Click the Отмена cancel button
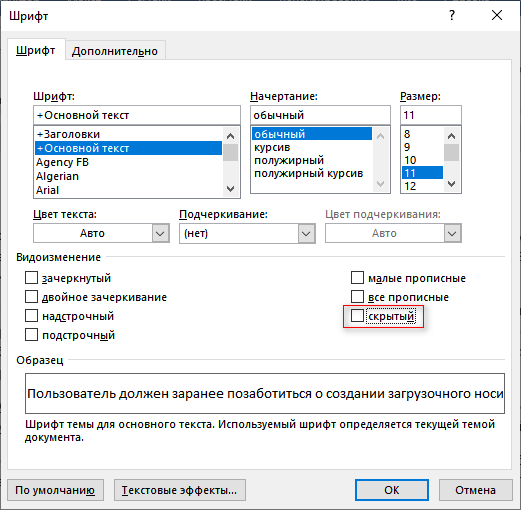The width and height of the screenshot is (521, 510). click(476, 490)
